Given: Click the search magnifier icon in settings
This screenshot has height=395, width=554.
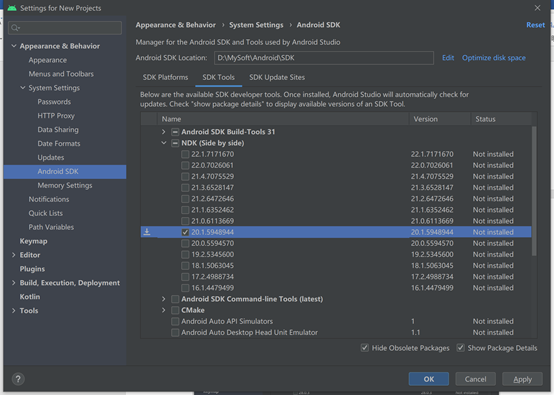Looking at the screenshot, I should pyautogui.click(x=15, y=28).
